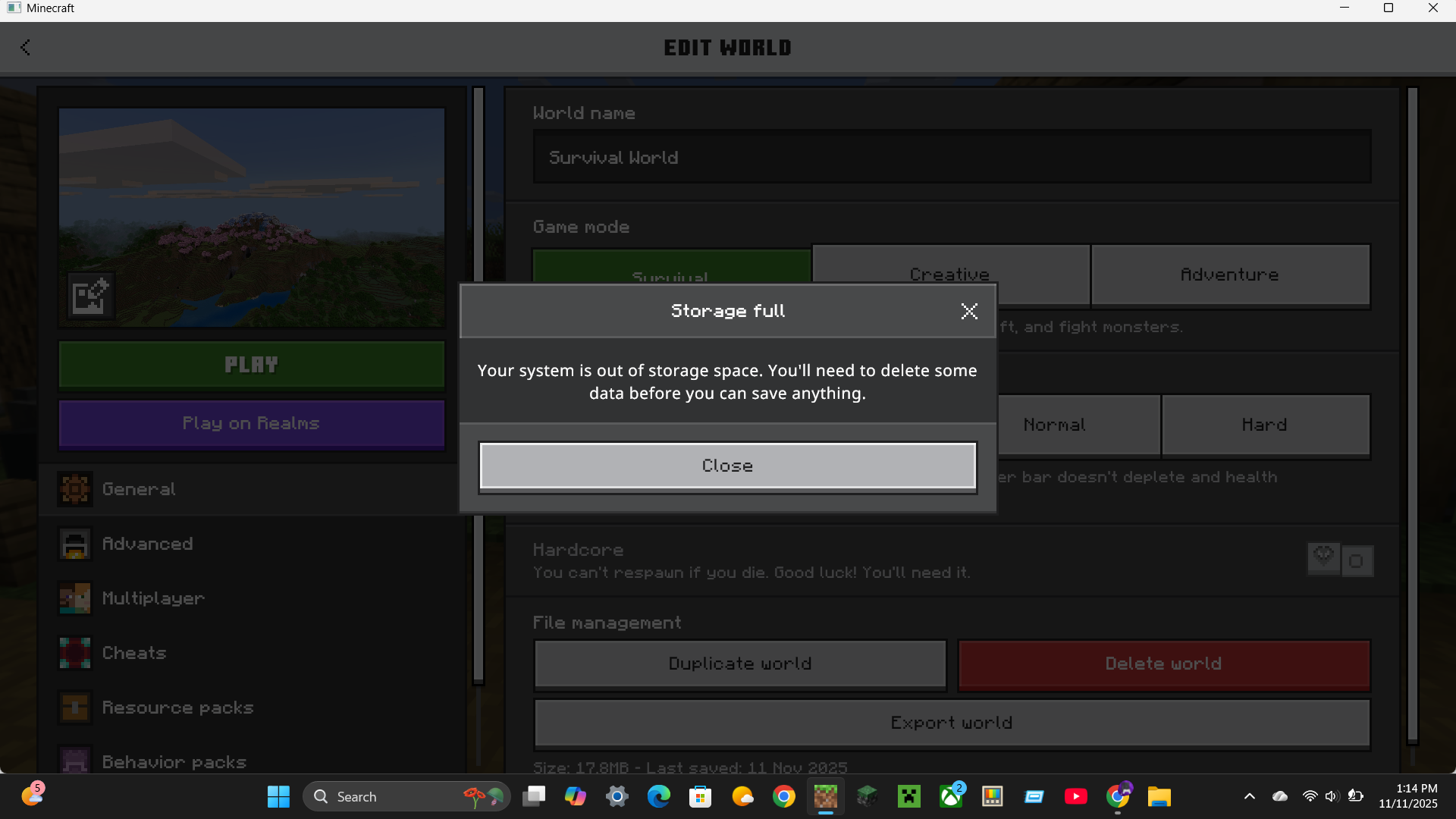Select Adventure game mode
1456x819 pixels.
pyautogui.click(x=1229, y=275)
